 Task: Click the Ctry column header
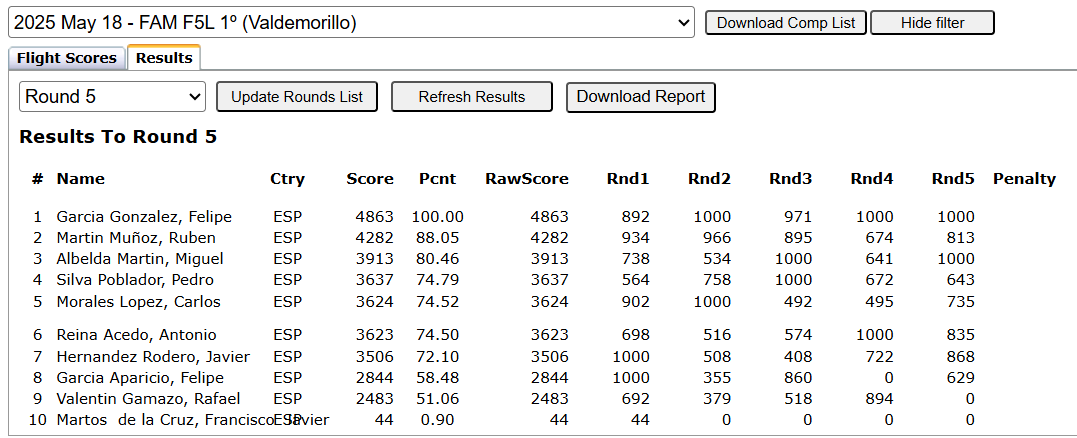point(287,179)
